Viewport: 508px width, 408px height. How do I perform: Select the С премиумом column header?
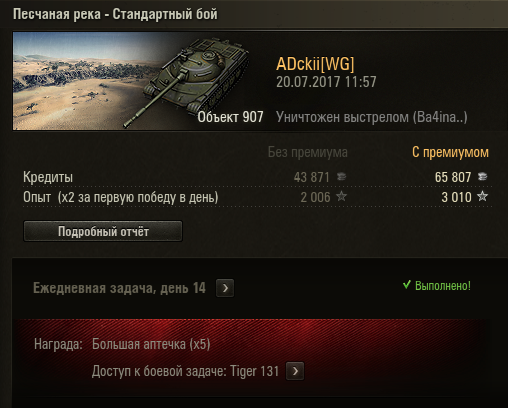pos(450,152)
